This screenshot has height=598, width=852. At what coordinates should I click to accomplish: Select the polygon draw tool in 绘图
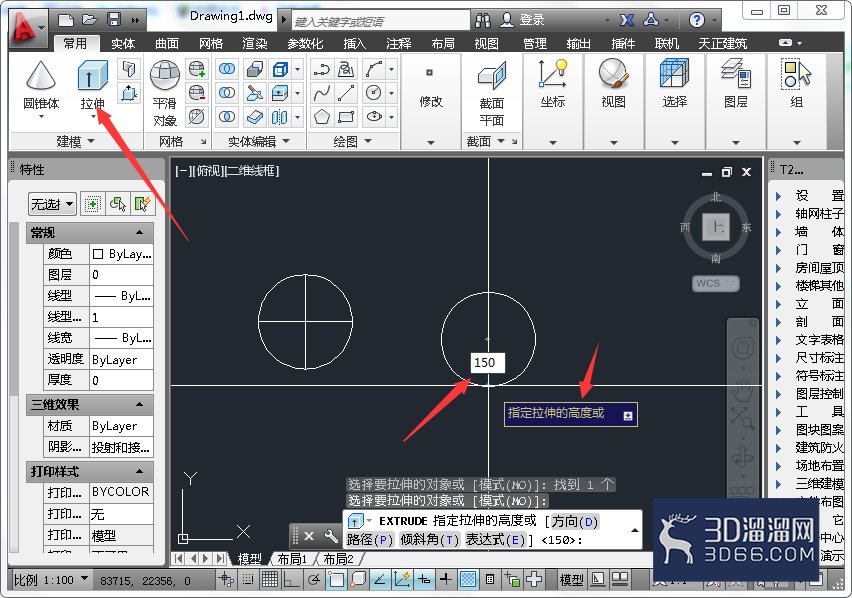point(322,117)
